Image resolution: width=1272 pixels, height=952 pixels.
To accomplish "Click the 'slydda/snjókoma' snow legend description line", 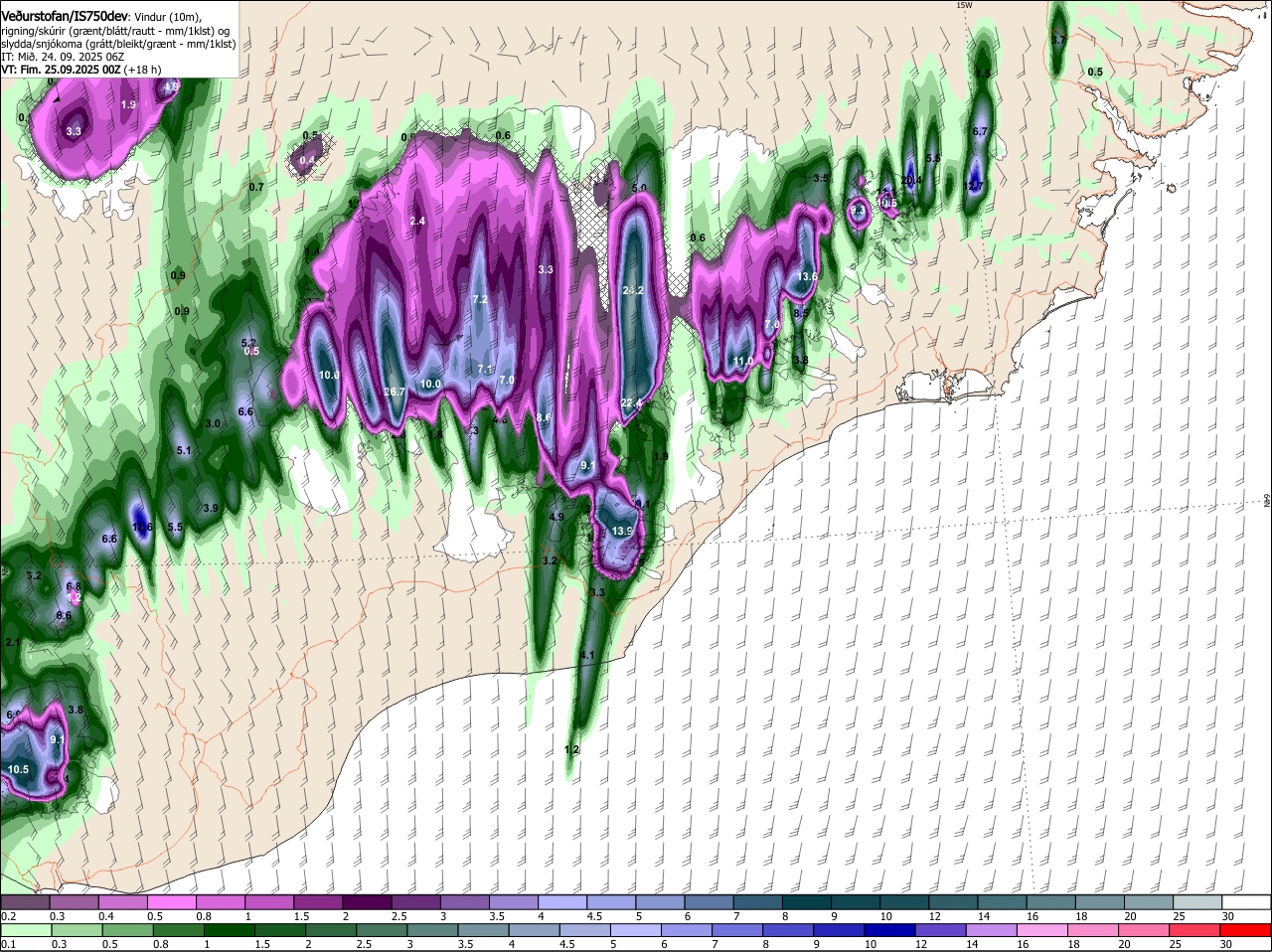I will pyautogui.click(x=118, y=44).
